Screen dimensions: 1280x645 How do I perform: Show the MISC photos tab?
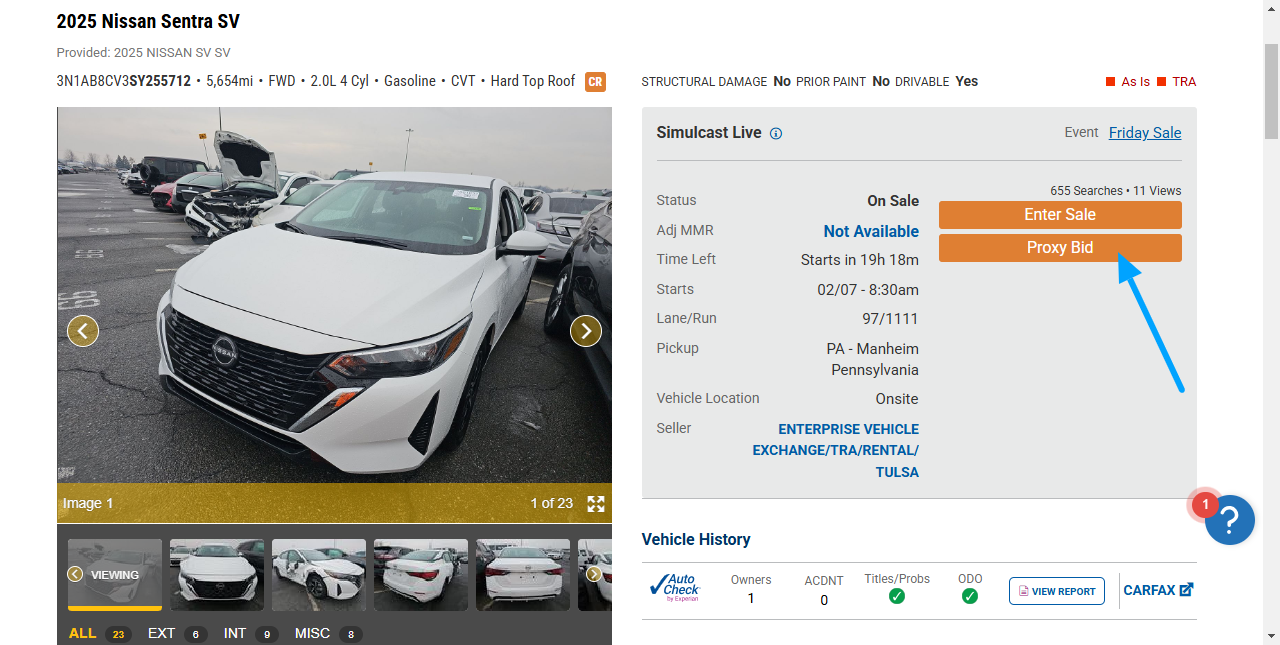tap(313, 633)
